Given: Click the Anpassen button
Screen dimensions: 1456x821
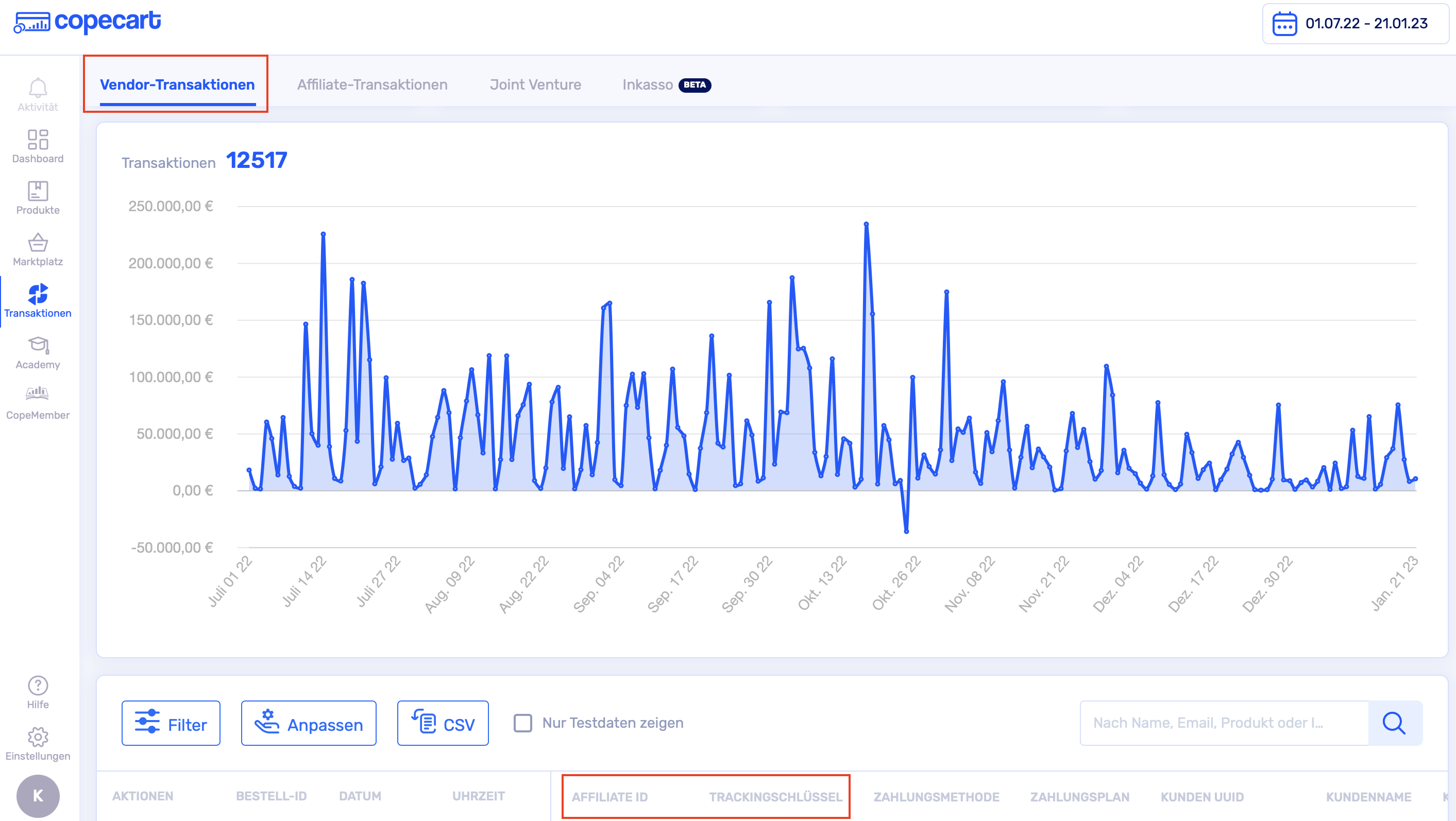Looking at the screenshot, I should [x=308, y=723].
